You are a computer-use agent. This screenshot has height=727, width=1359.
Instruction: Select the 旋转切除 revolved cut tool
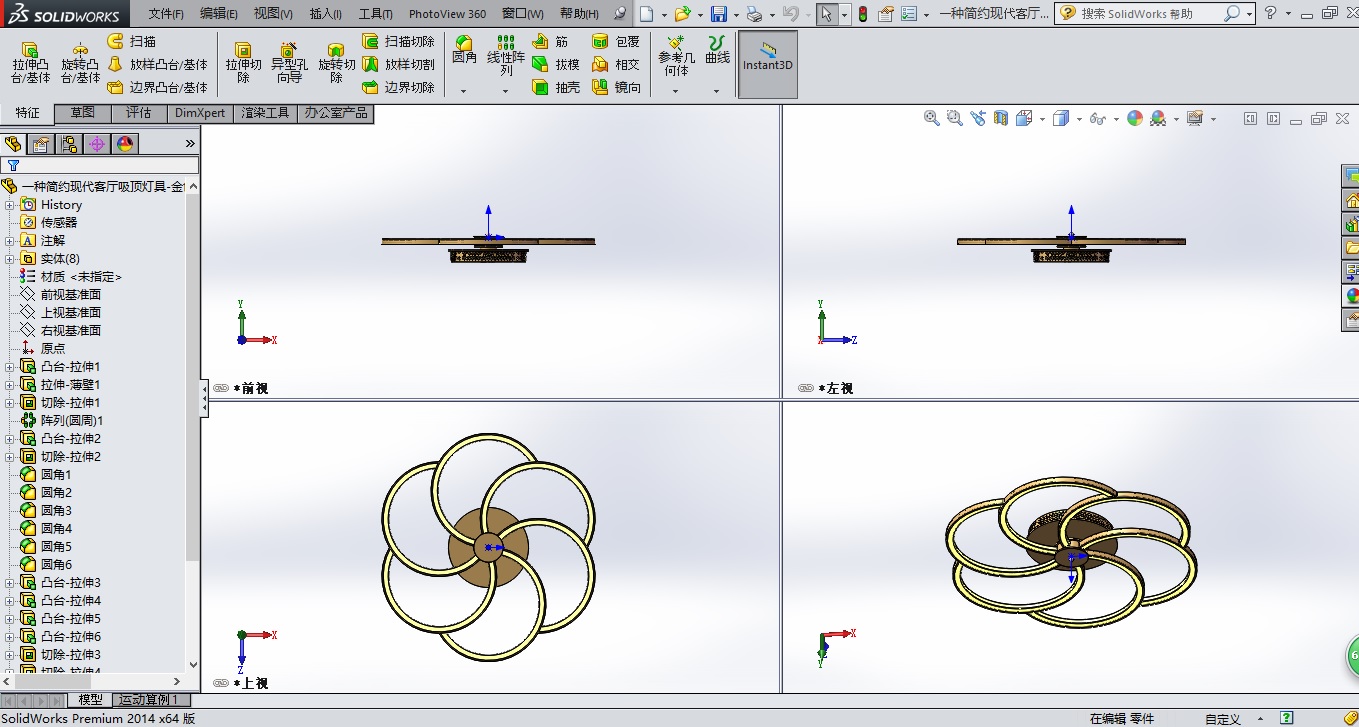point(336,62)
